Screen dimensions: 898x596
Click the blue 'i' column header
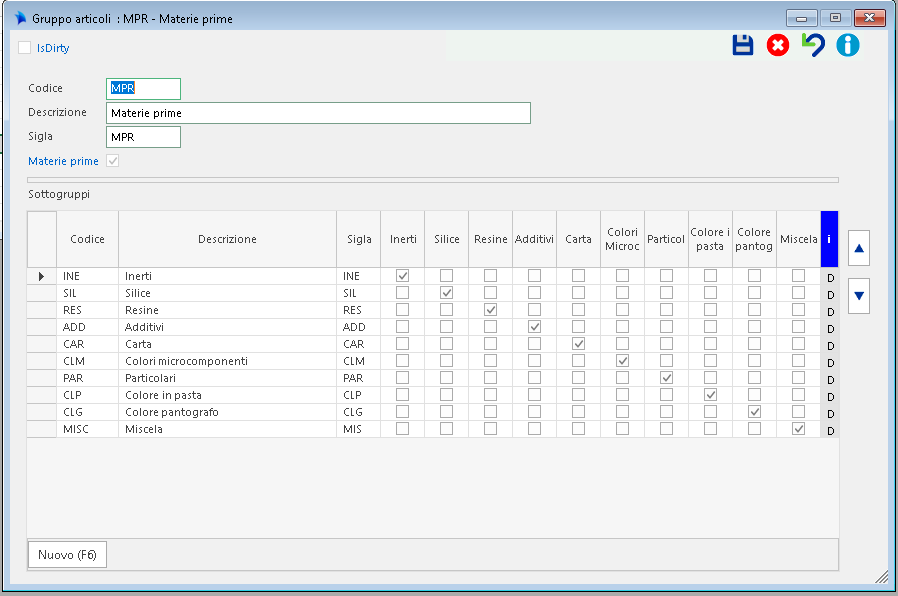(829, 239)
